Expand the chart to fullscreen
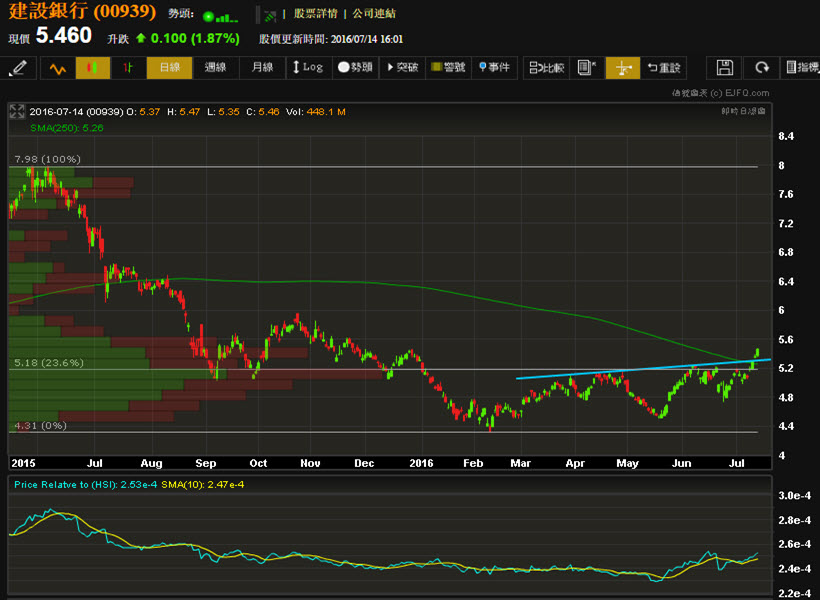820x600 pixels. click(x=17, y=111)
